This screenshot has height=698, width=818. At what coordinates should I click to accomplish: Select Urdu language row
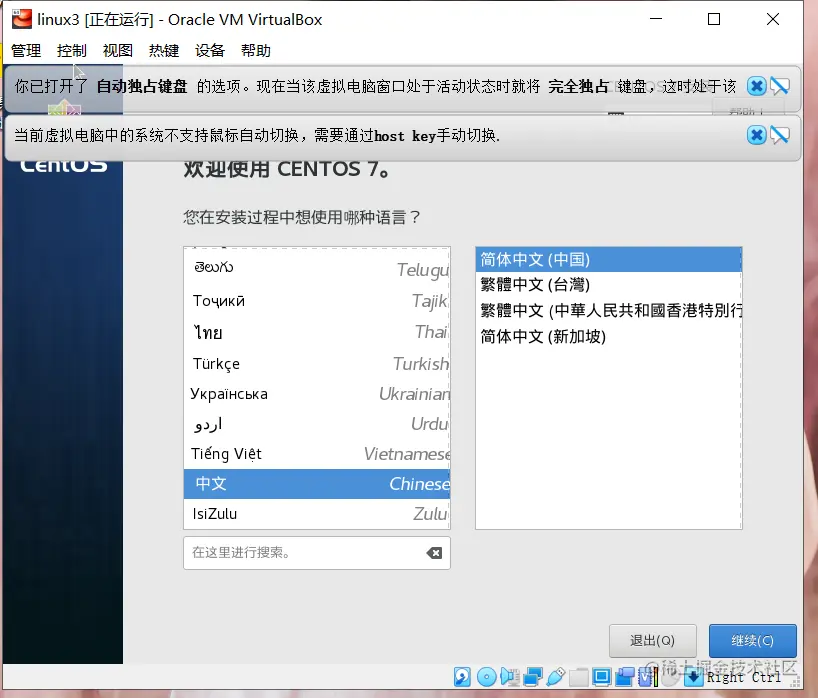[x=317, y=424]
